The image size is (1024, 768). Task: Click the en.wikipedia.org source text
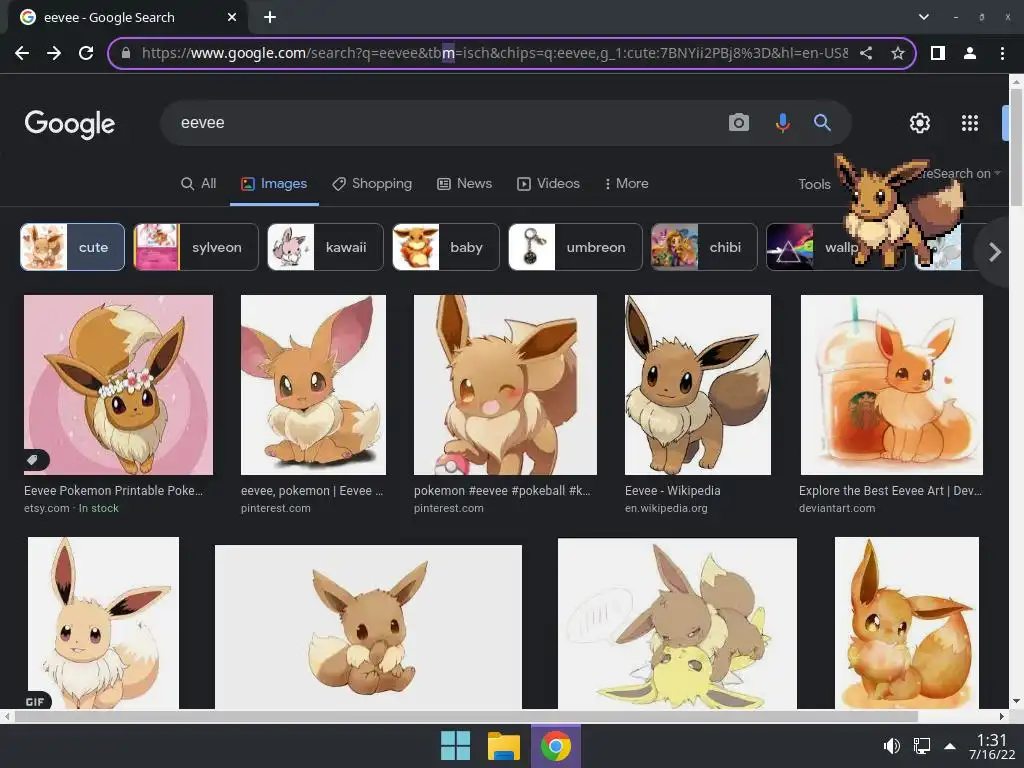[666, 508]
